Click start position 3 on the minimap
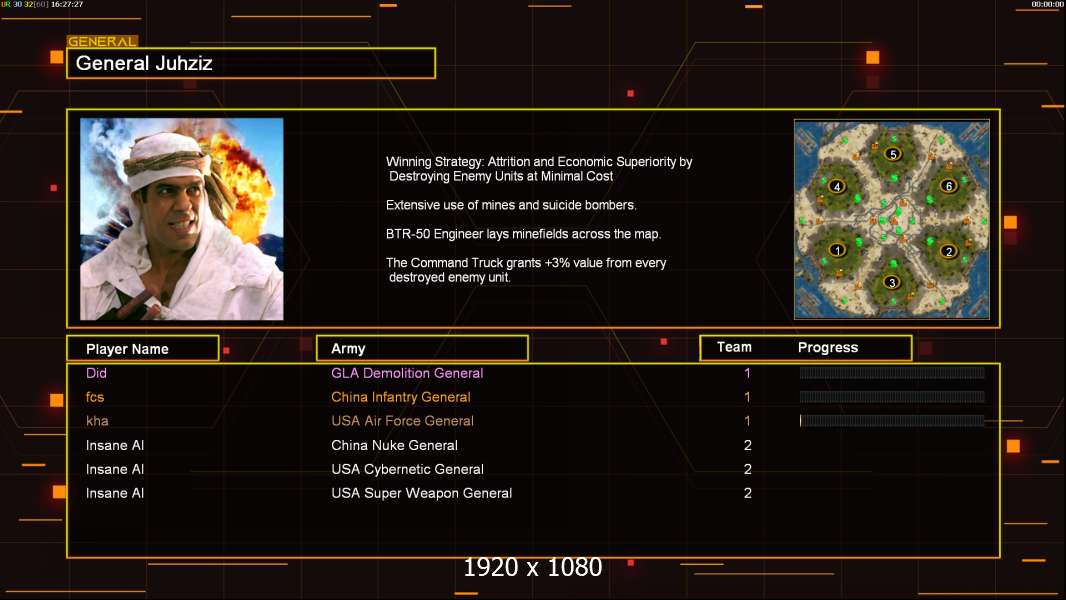Image resolution: width=1066 pixels, height=600 pixels. (x=892, y=282)
